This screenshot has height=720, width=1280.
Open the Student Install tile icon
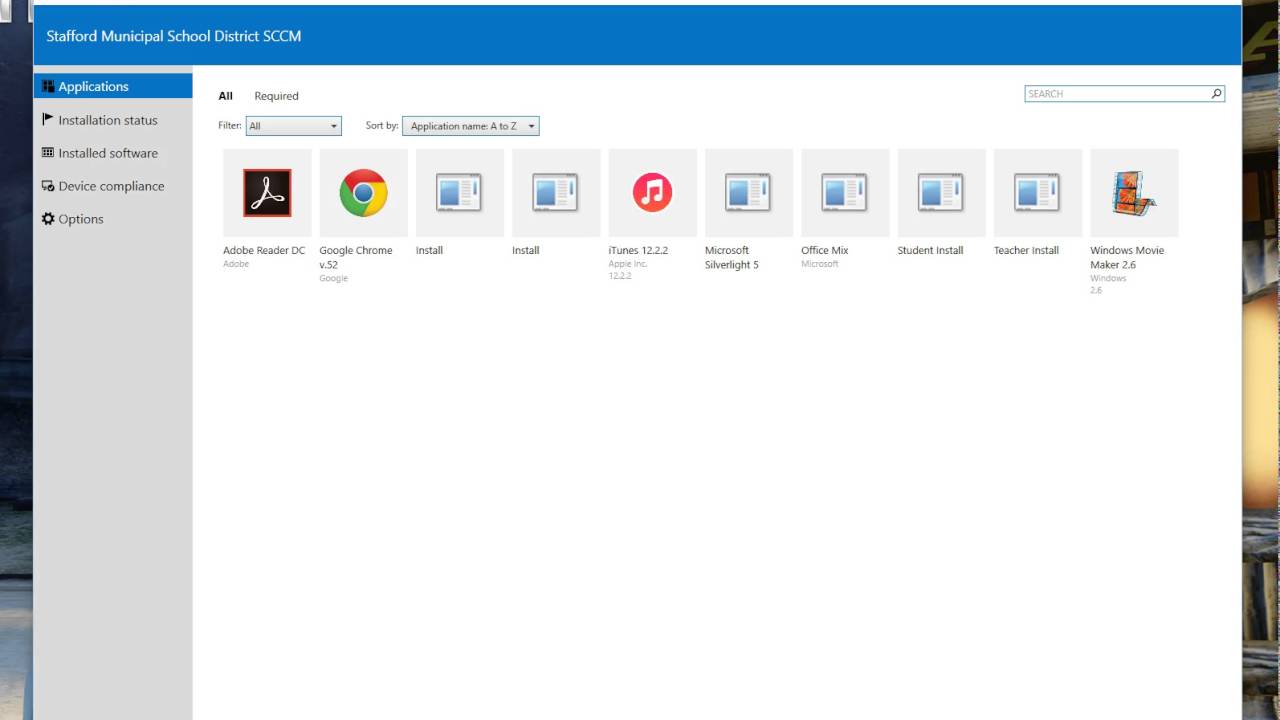point(942,193)
